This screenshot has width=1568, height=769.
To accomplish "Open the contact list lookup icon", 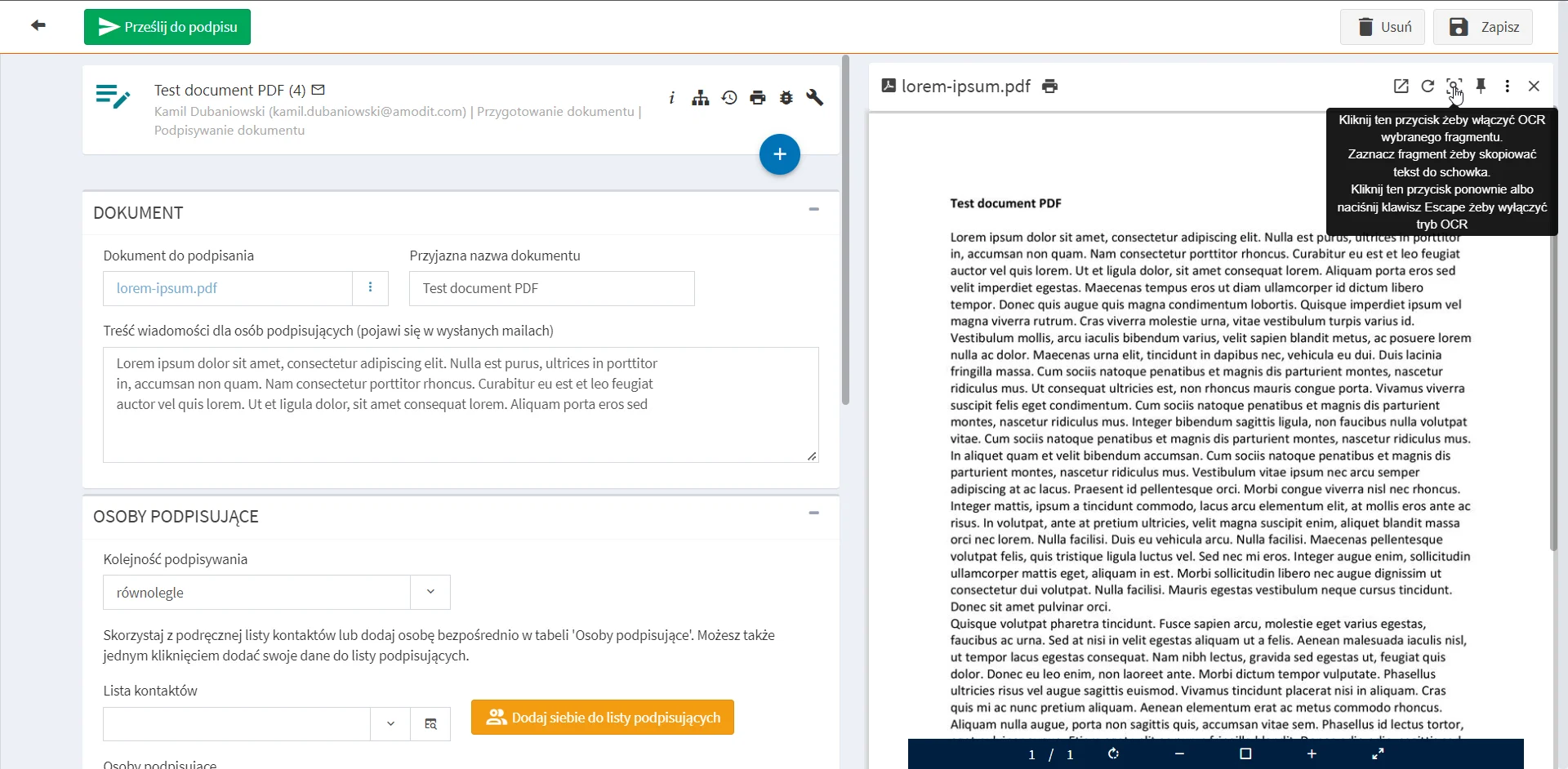I will pos(430,724).
